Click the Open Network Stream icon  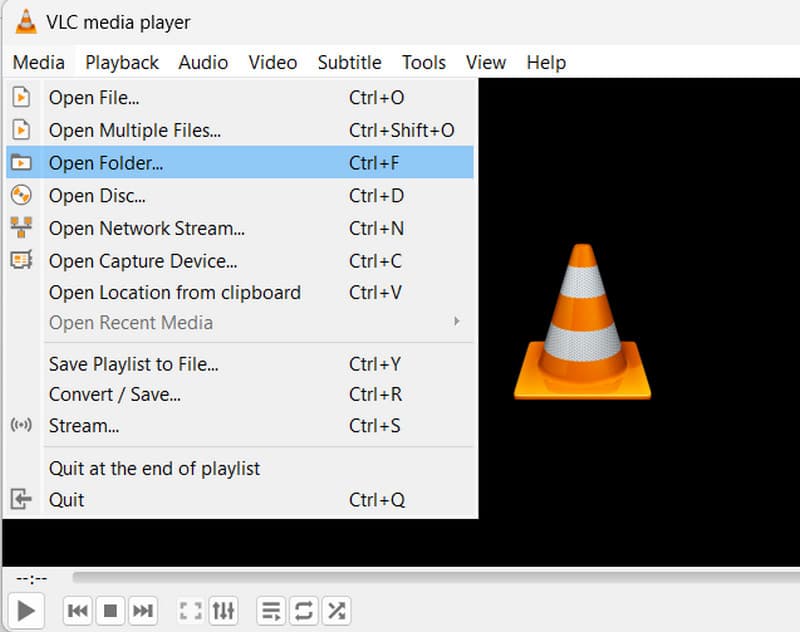coord(21,227)
